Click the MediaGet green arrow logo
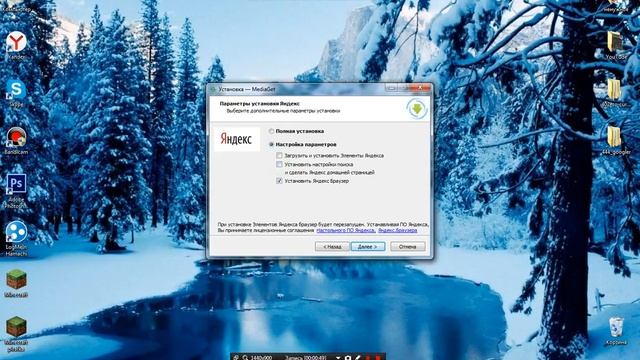The height and width of the screenshot is (360, 640). (417, 109)
